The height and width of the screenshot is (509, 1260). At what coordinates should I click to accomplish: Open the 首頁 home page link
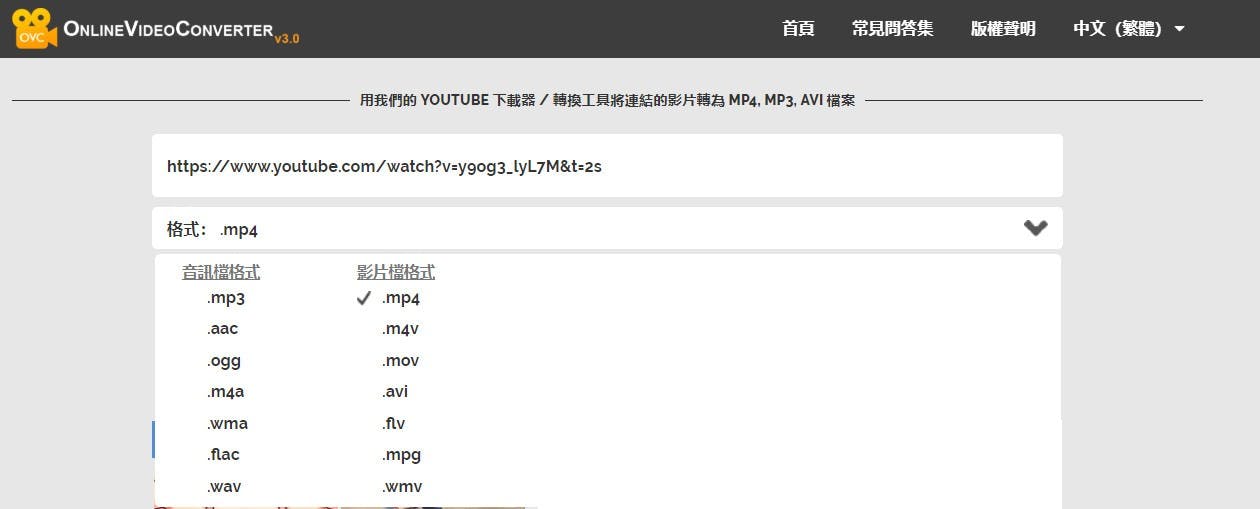click(x=798, y=29)
